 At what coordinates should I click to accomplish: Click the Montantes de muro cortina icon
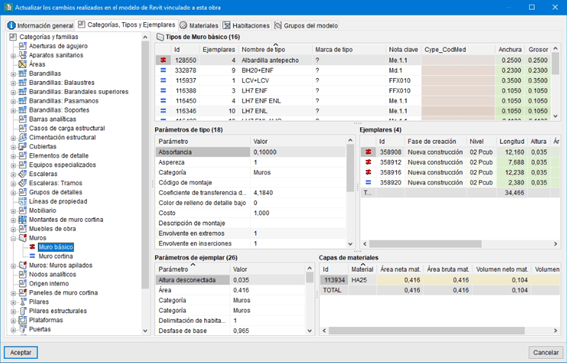(22, 219)
